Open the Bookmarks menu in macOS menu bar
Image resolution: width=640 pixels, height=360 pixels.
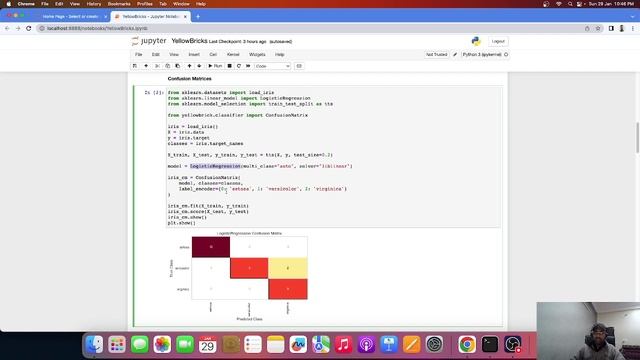119,4
